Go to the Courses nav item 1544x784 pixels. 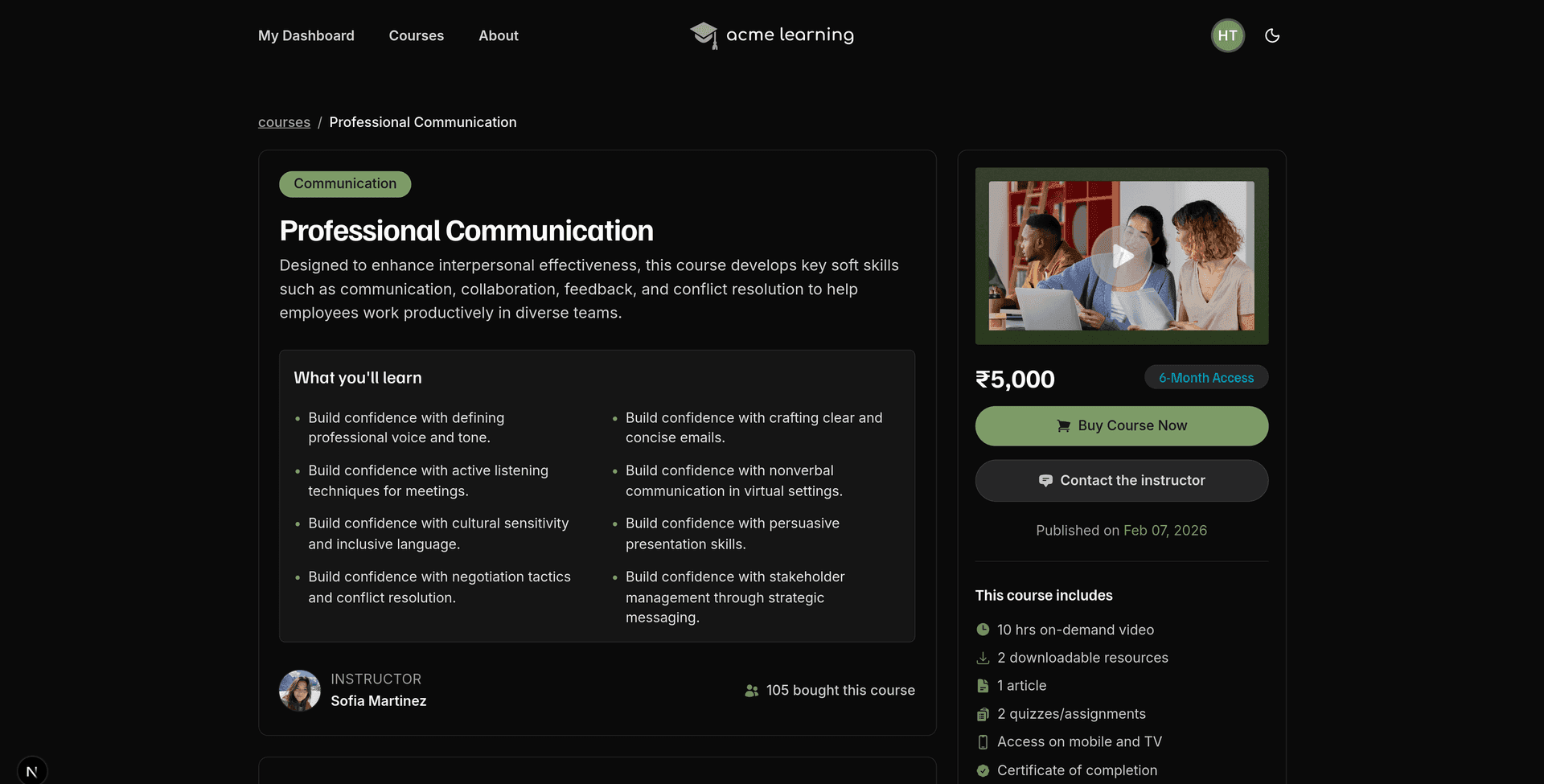416,35
